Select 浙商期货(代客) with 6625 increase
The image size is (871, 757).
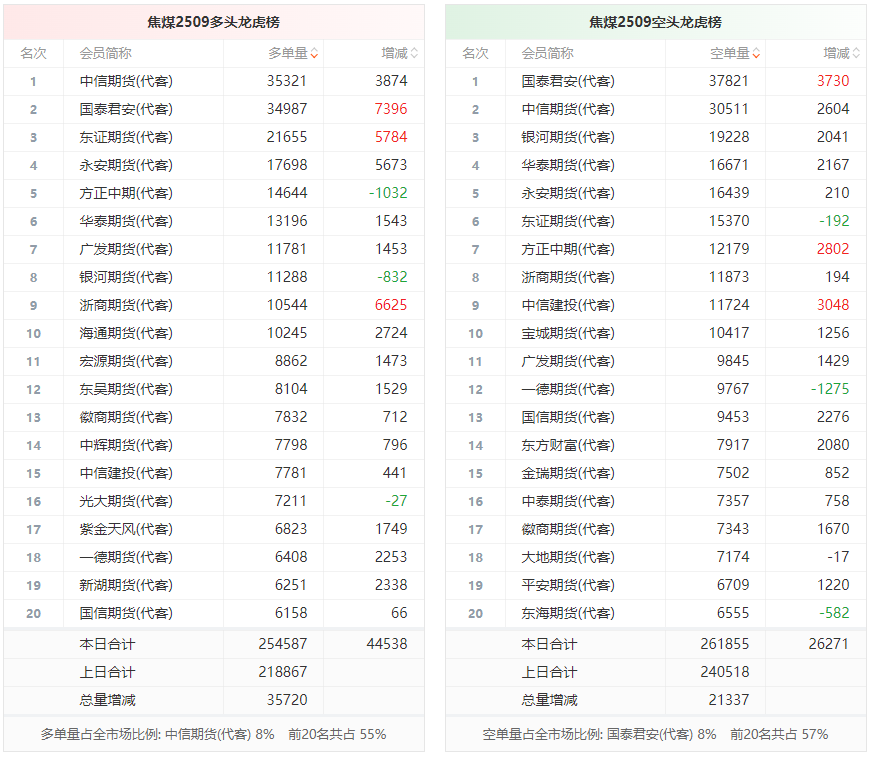(126, 305)
